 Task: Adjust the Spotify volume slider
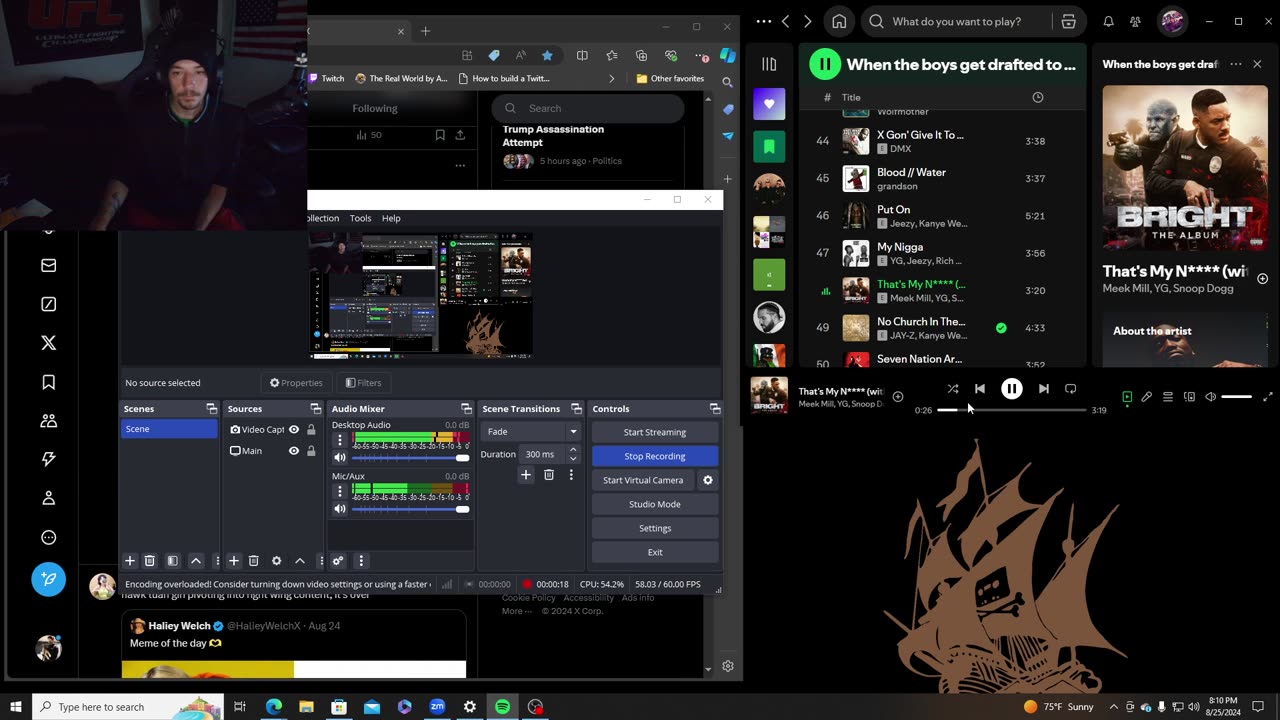(1236, 397)
